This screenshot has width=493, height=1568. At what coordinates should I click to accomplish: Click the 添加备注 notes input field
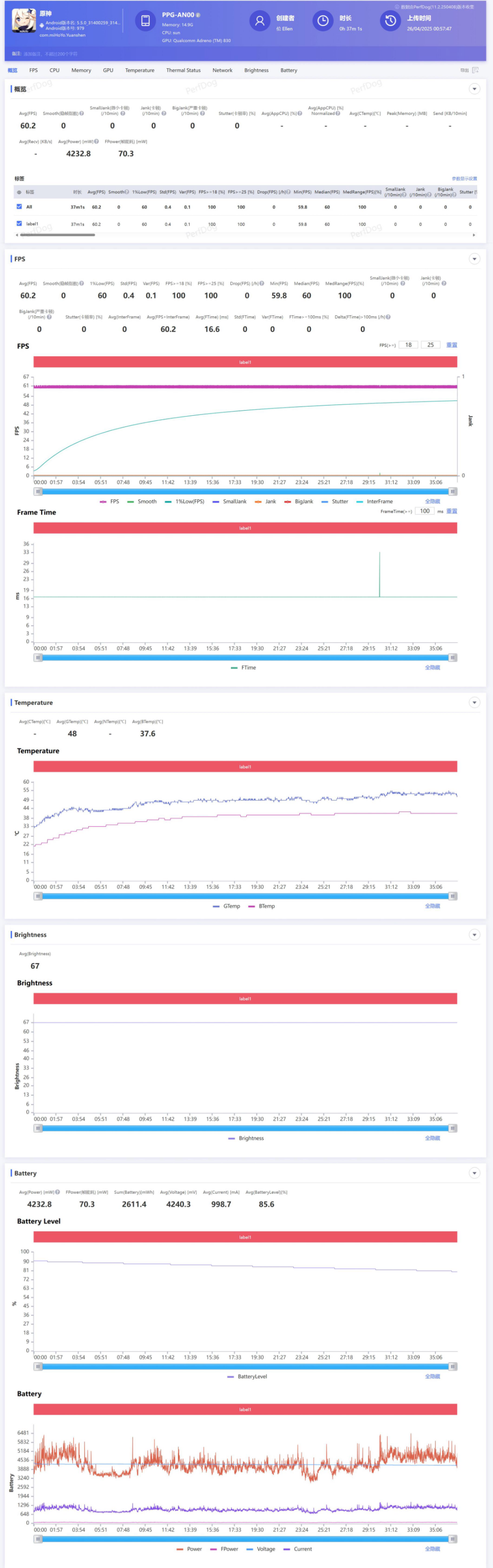tap(50, 54)
